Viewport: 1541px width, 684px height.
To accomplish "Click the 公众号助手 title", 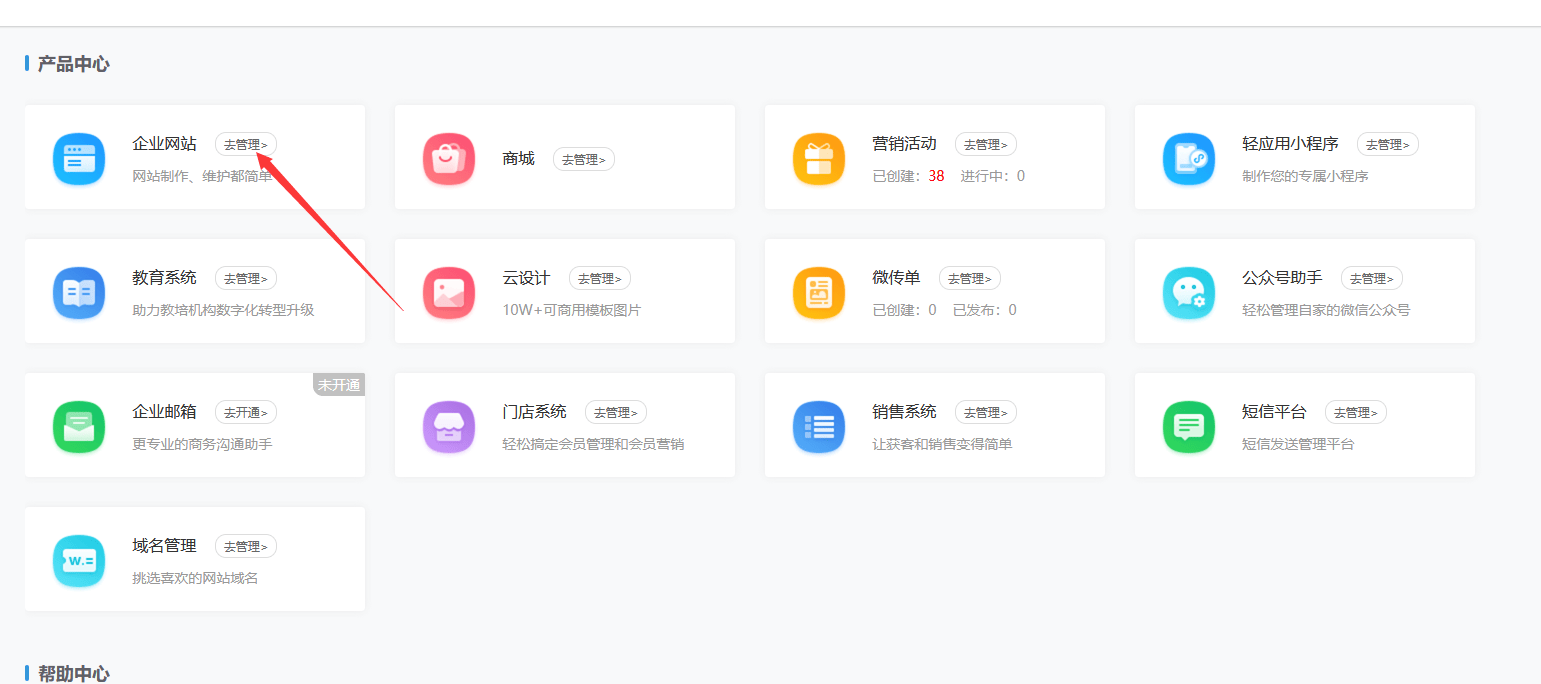I will 1283,278.
